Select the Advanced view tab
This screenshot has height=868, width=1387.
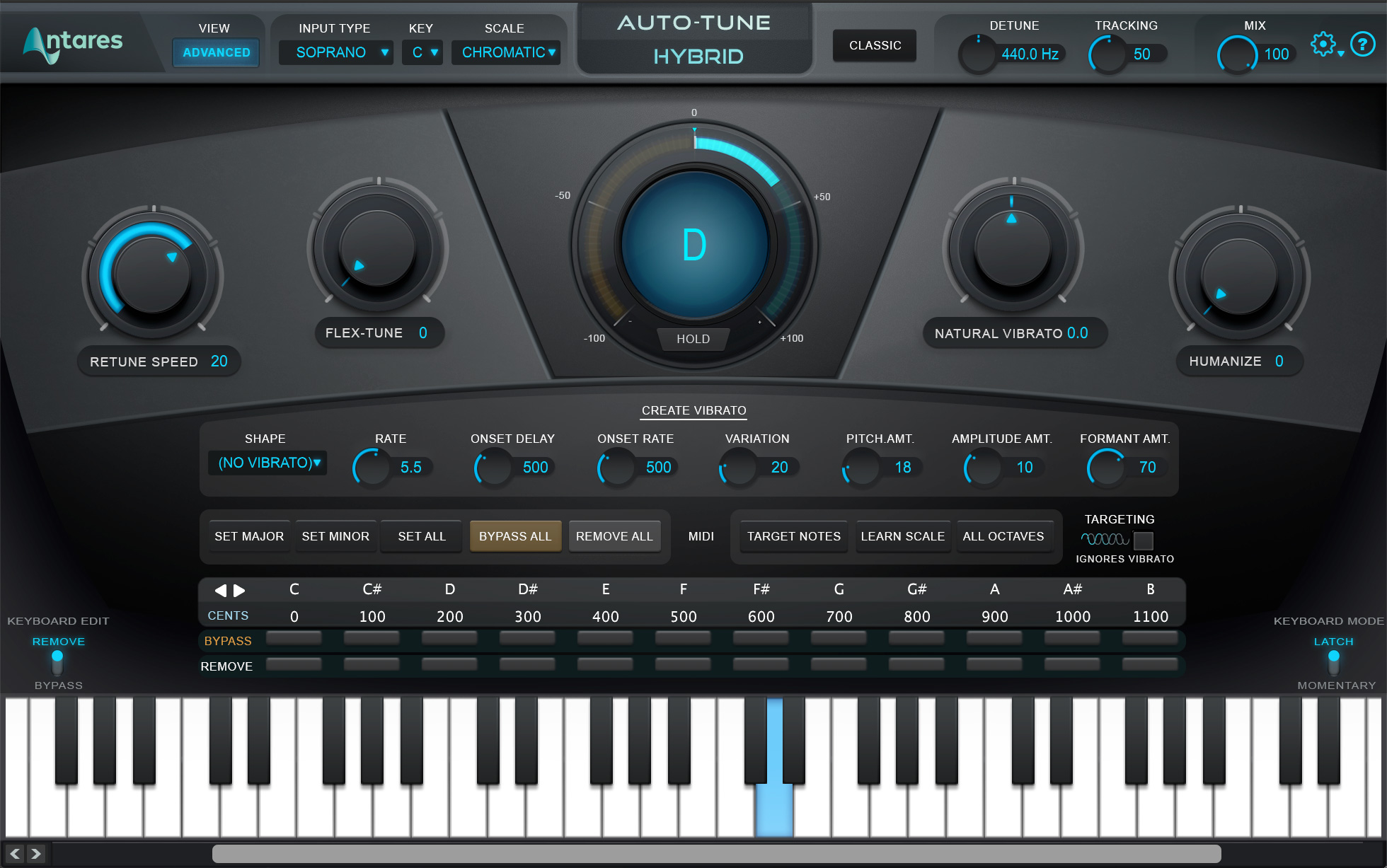click(215, 52)
